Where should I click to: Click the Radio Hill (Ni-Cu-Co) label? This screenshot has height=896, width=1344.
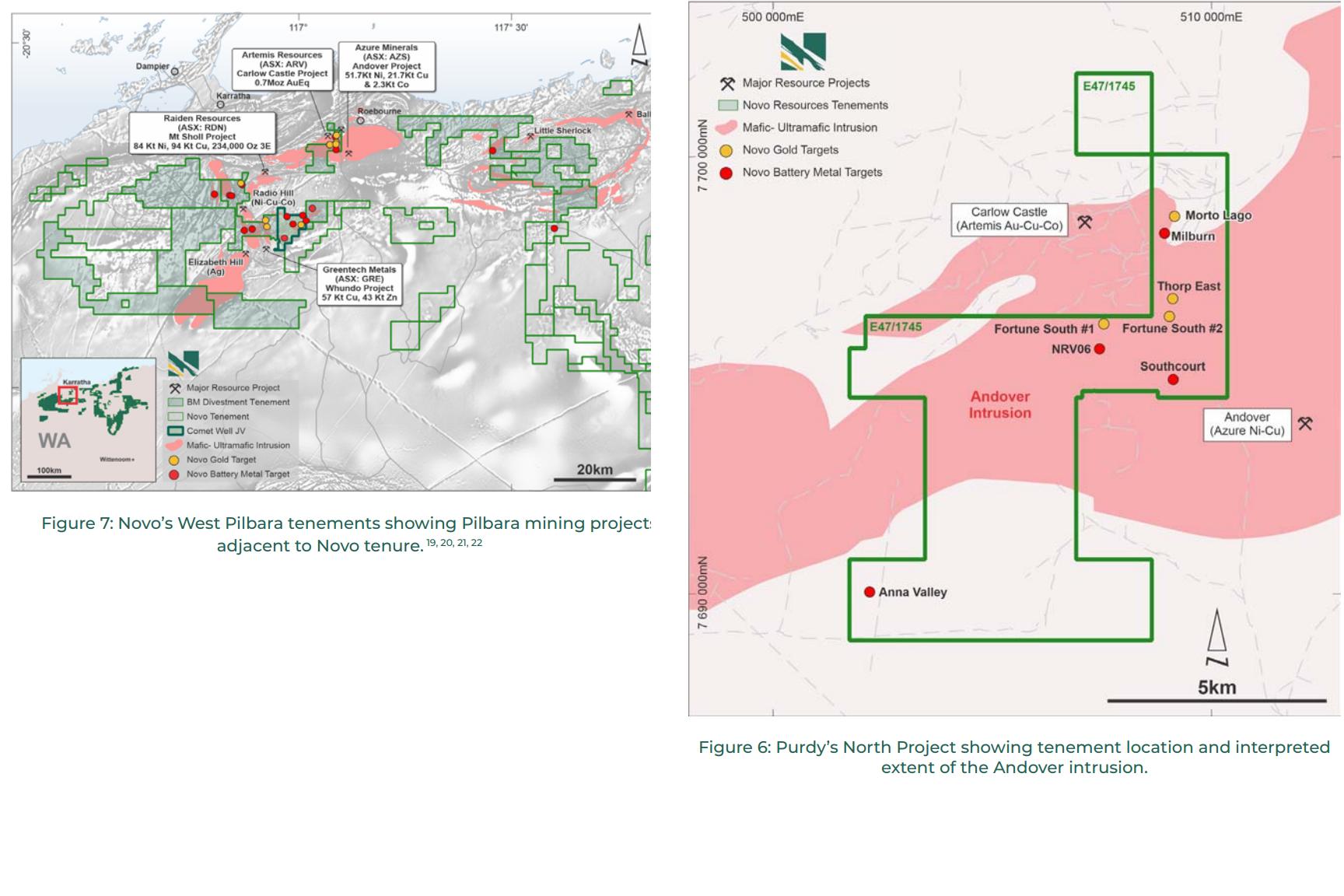click(x=273, y=198)
